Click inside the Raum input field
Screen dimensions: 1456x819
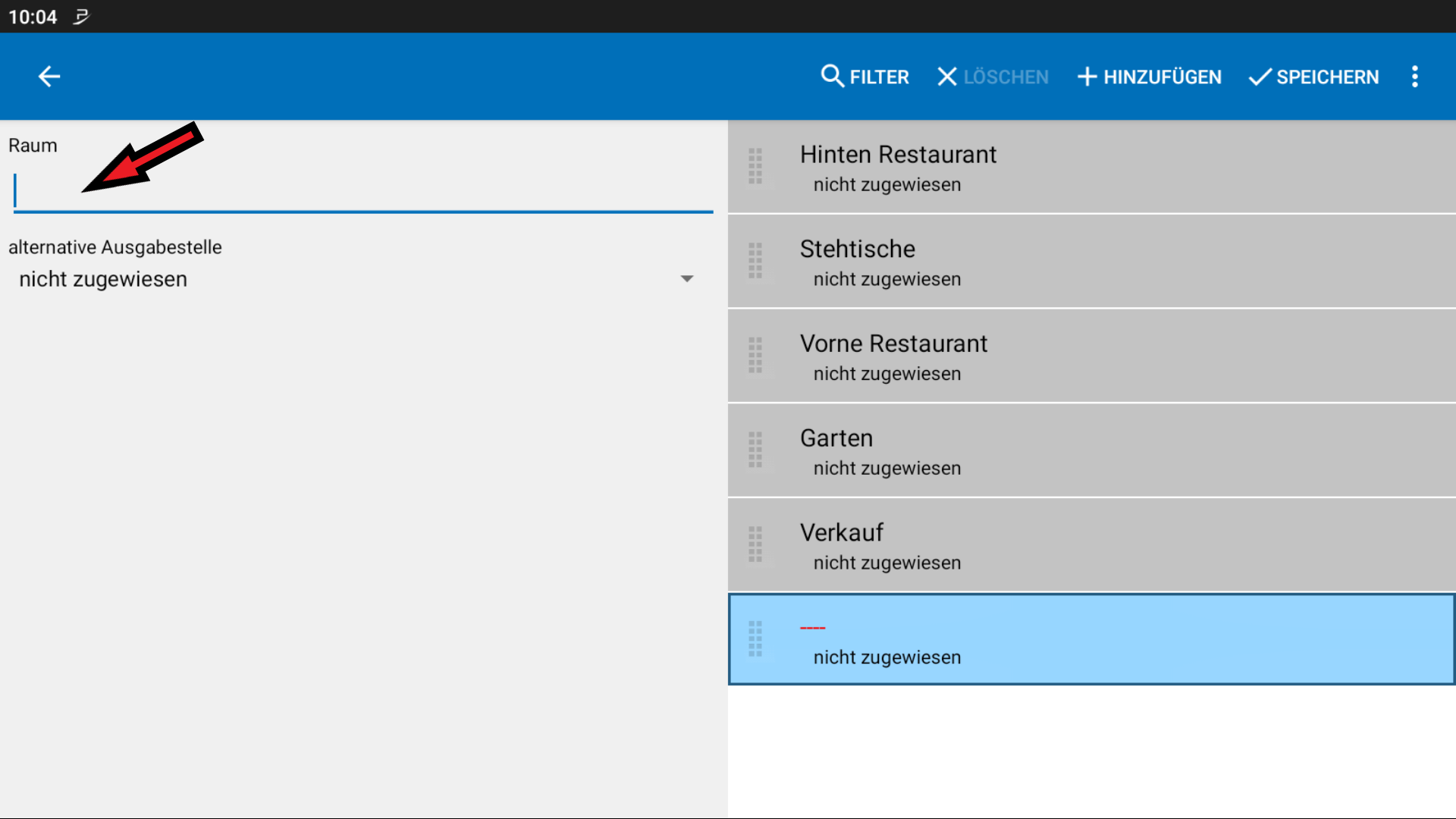pyautogui.click(x=356, y=190)
